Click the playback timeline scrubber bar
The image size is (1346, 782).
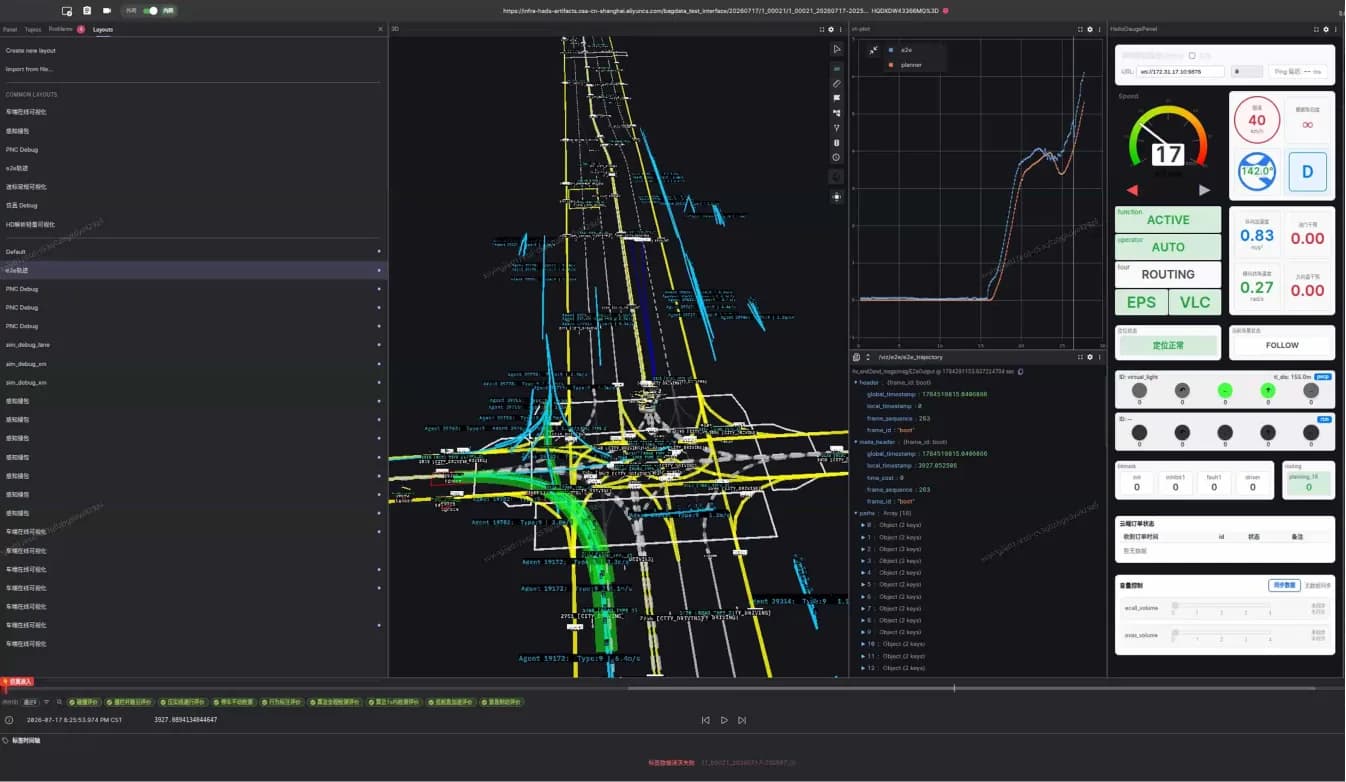(672, 688)
